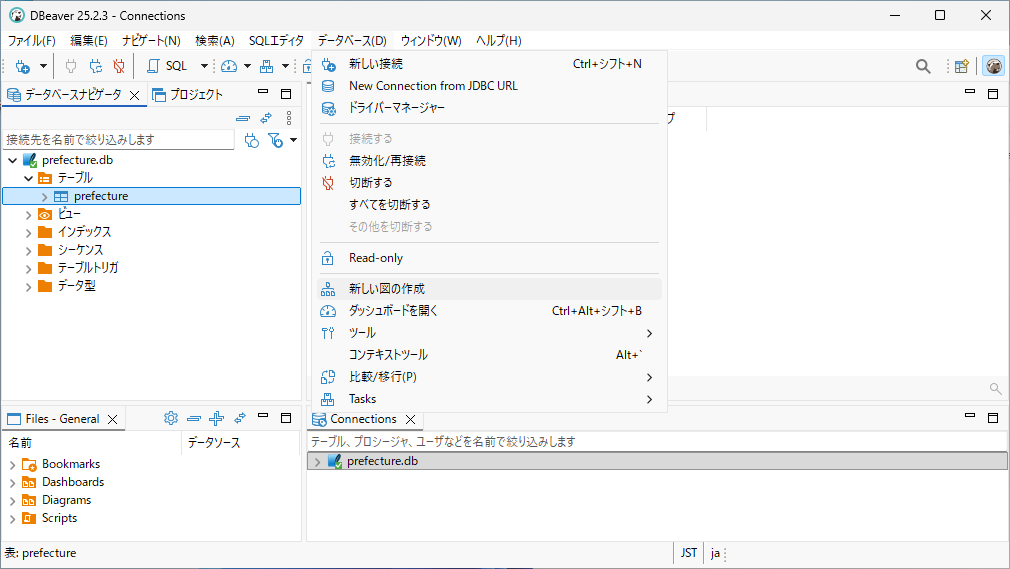This screenshot has height=569, width=1010.
Task: Click the Connections editor filter field
Action: 657,441
